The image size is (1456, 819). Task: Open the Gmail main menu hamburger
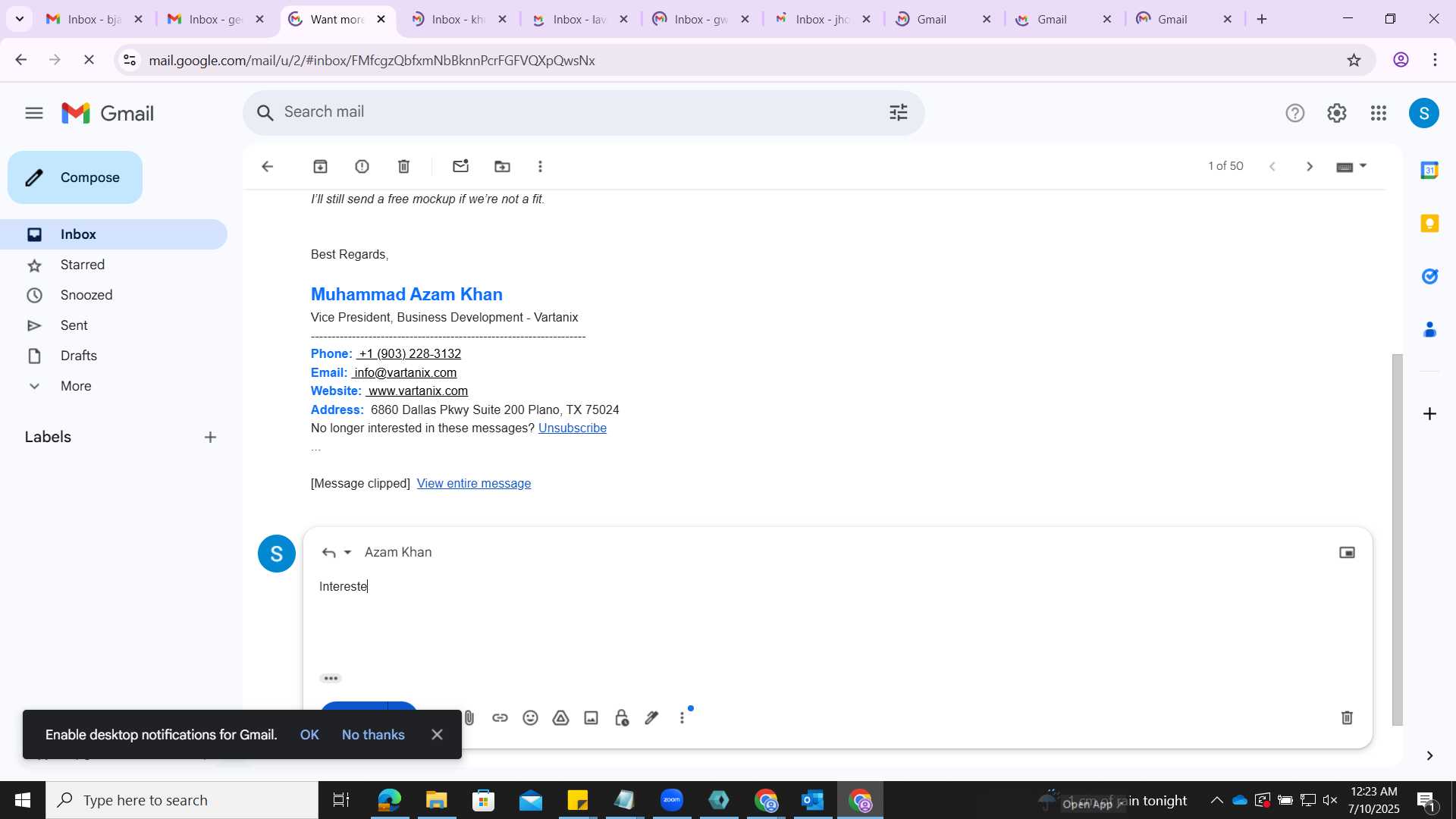33,113
